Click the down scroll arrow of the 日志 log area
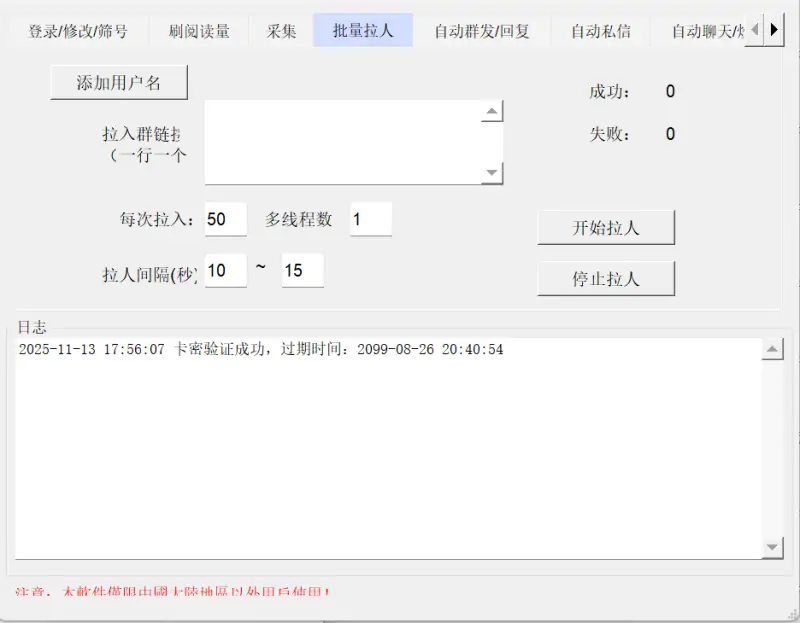The width and height of the screenshot is (800, 623). (x=771, y=548)
